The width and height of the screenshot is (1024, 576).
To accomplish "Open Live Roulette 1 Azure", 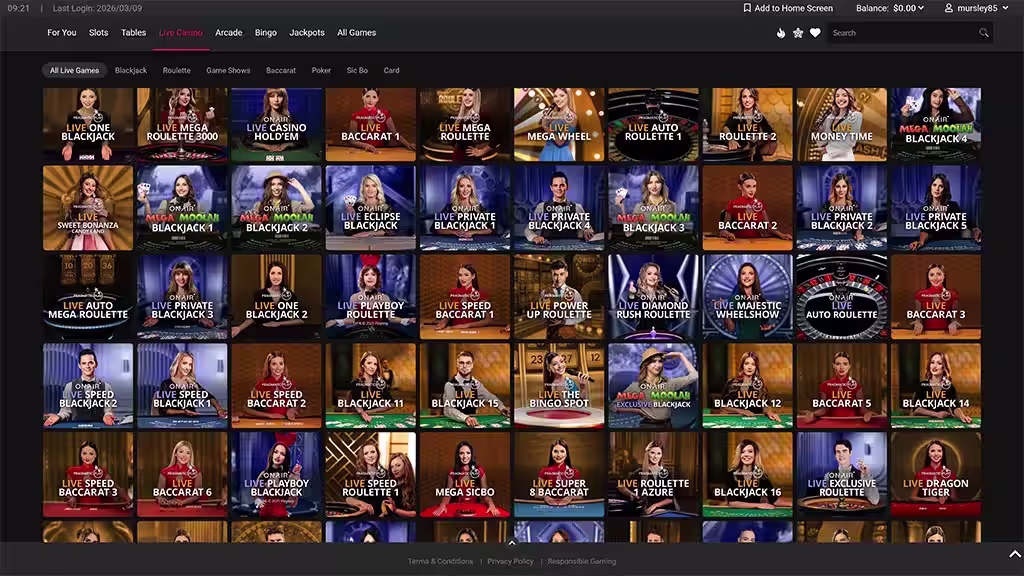I will 653,475.
